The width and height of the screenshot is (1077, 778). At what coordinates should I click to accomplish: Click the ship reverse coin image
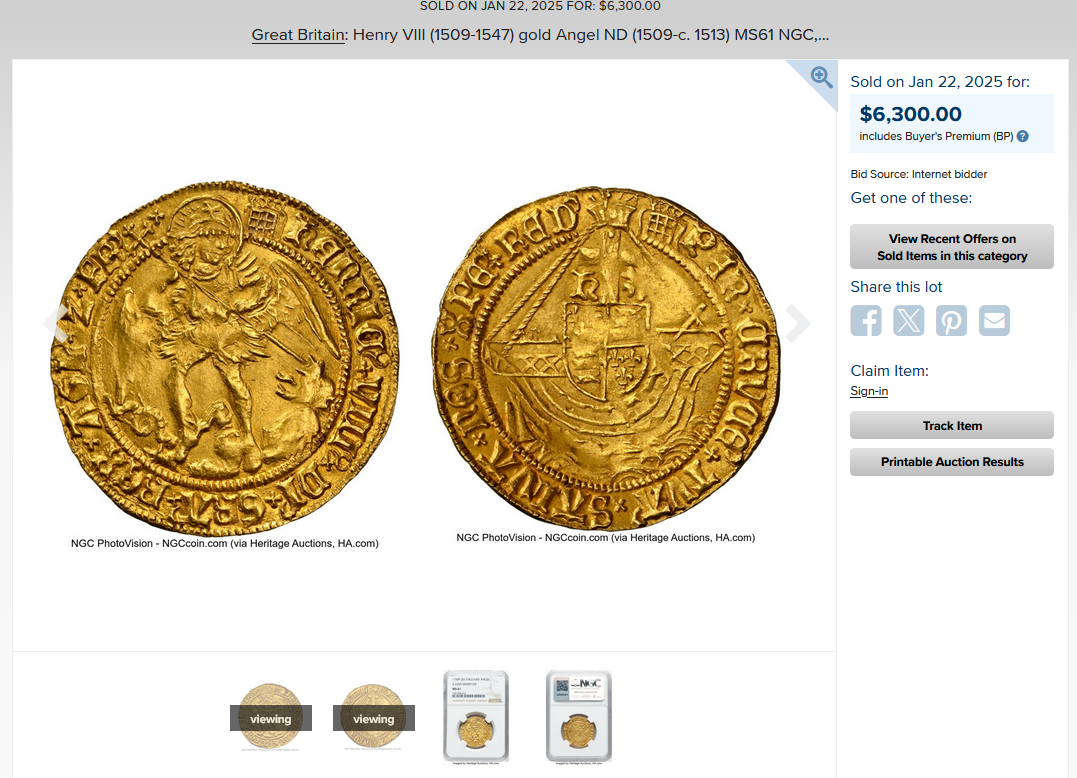click(606, 358)
